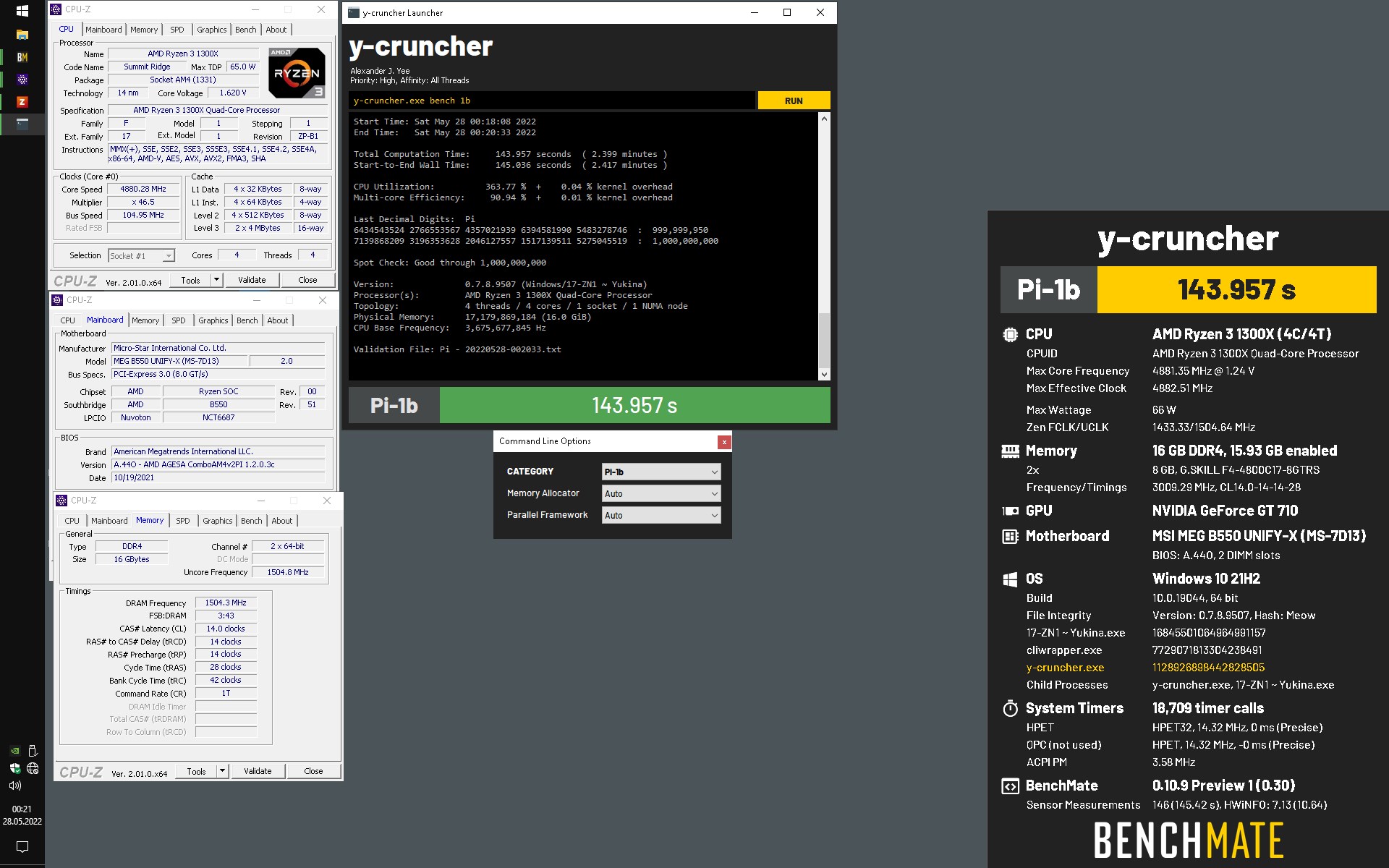The width and height of the screenshot is (1389, 868).
Task: Click the Ryzen 3 logo in CPU-Z
Action: pos(297,73)
